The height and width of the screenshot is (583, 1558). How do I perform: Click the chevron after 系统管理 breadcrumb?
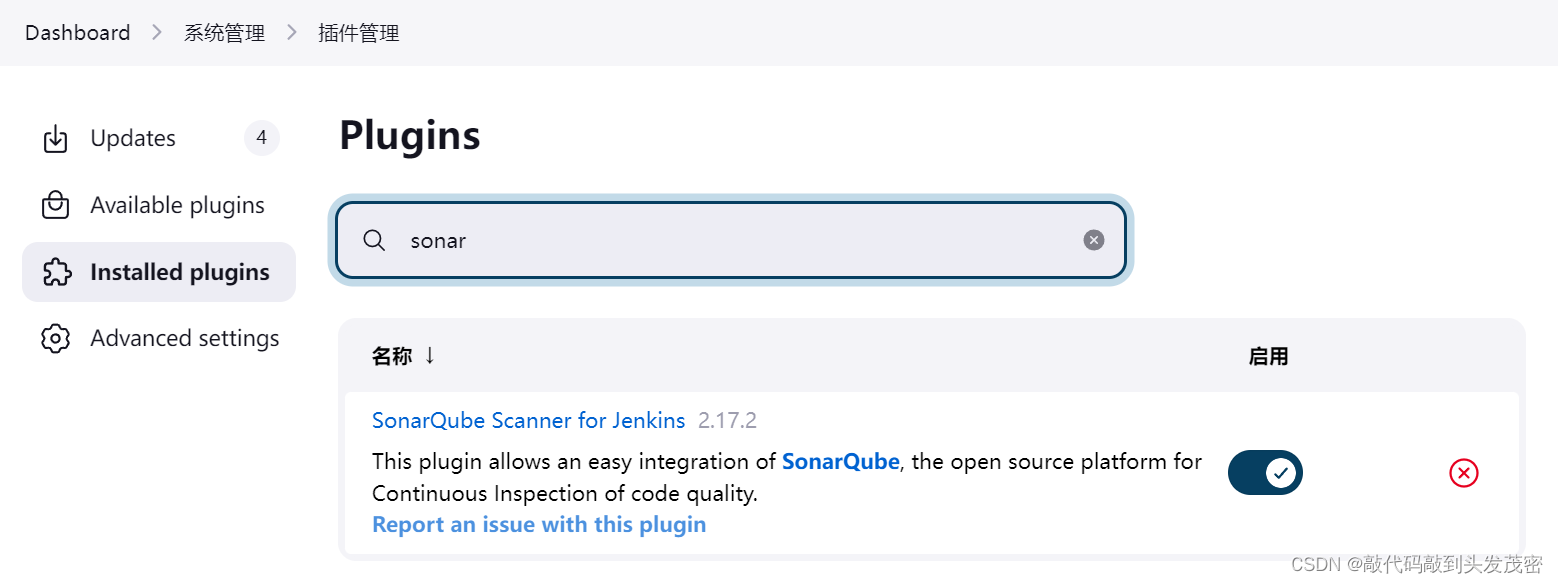pyautogui.click(x=292, y=33)
